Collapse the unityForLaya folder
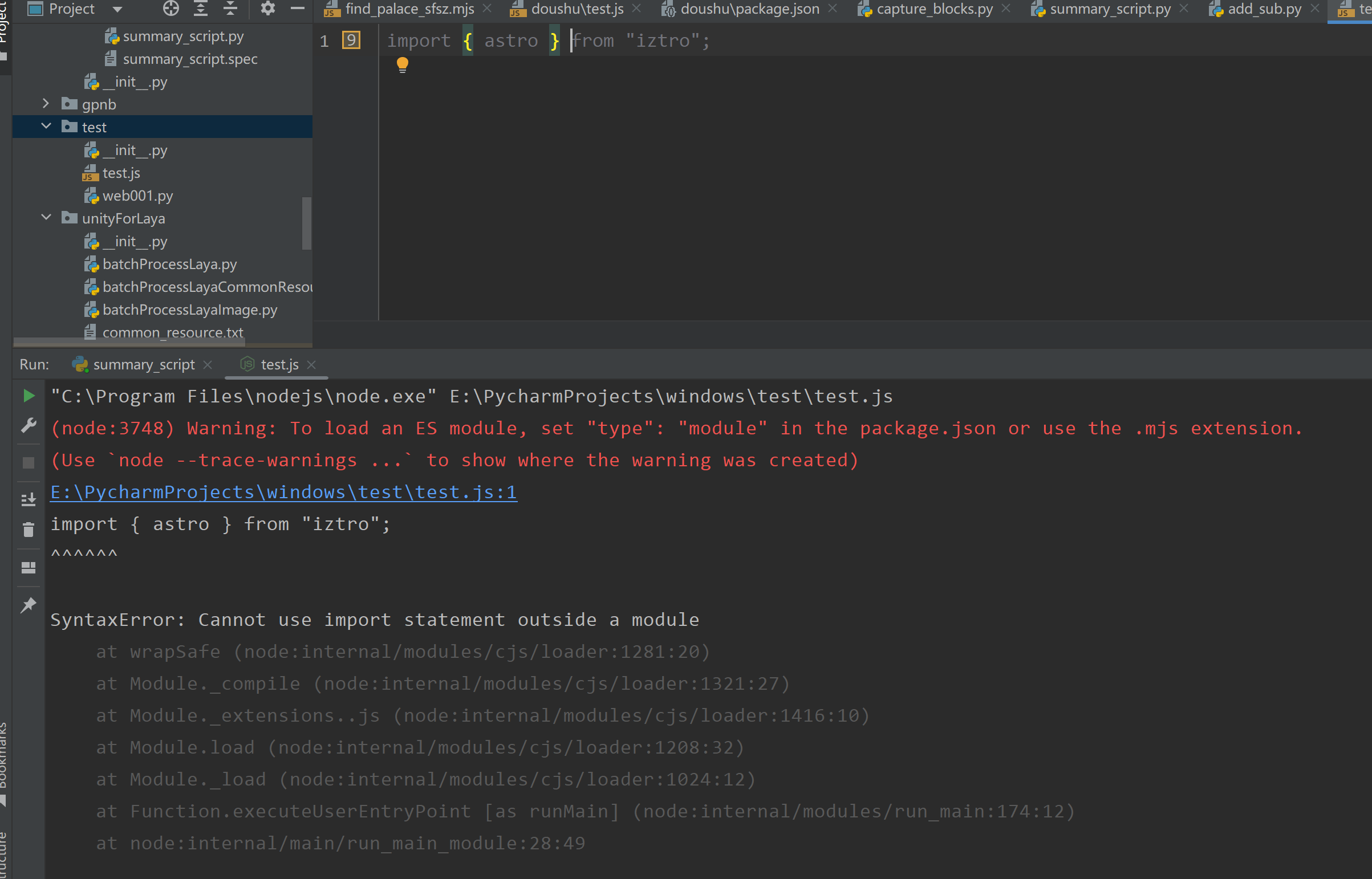Image resolution: width=1372 pixels, height=879 pixels. [46, 217]
